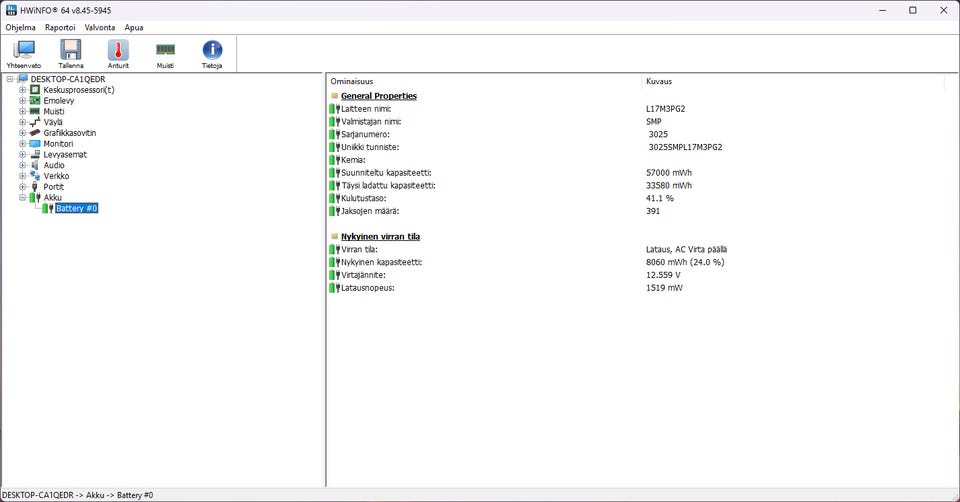The image size is (960, 502).
Task: Click the 1519 mW charge rate value
Action: click(x=664, y=288)
